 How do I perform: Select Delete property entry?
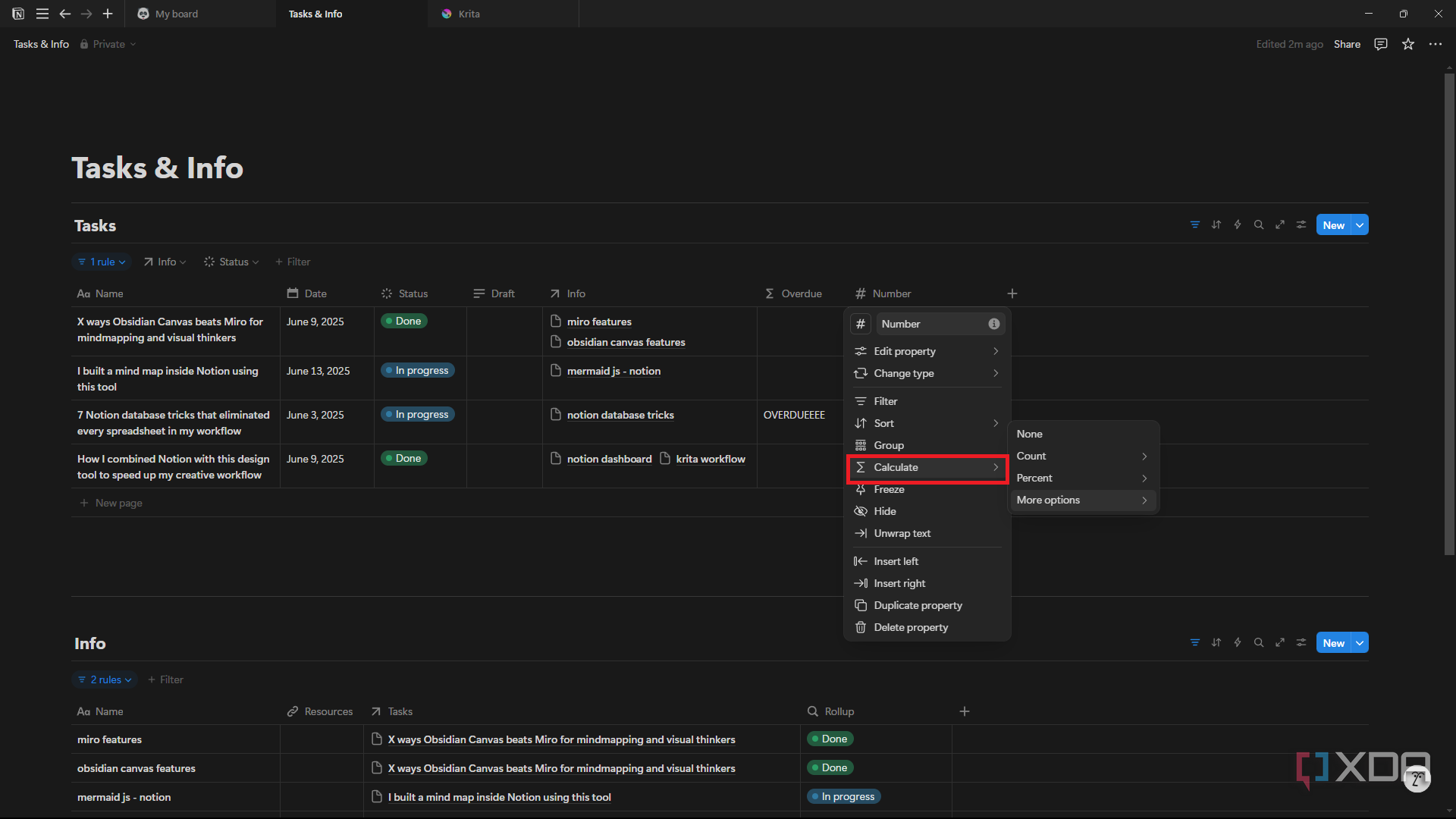click(927, 627)
